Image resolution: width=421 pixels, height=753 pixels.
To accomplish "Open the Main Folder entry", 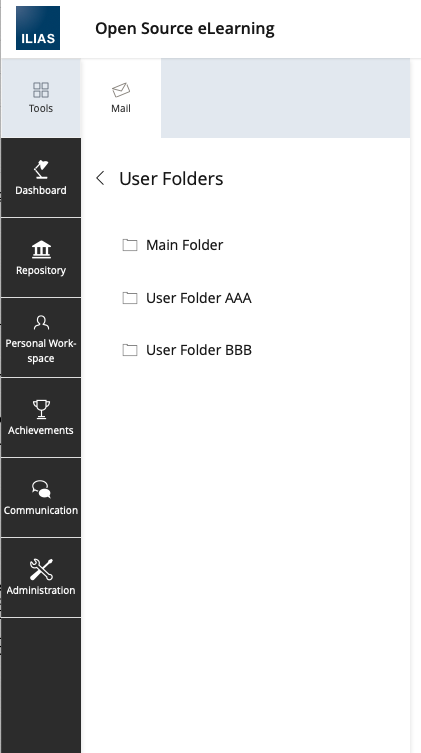I will pyautogui.click(x=185, y=245).
